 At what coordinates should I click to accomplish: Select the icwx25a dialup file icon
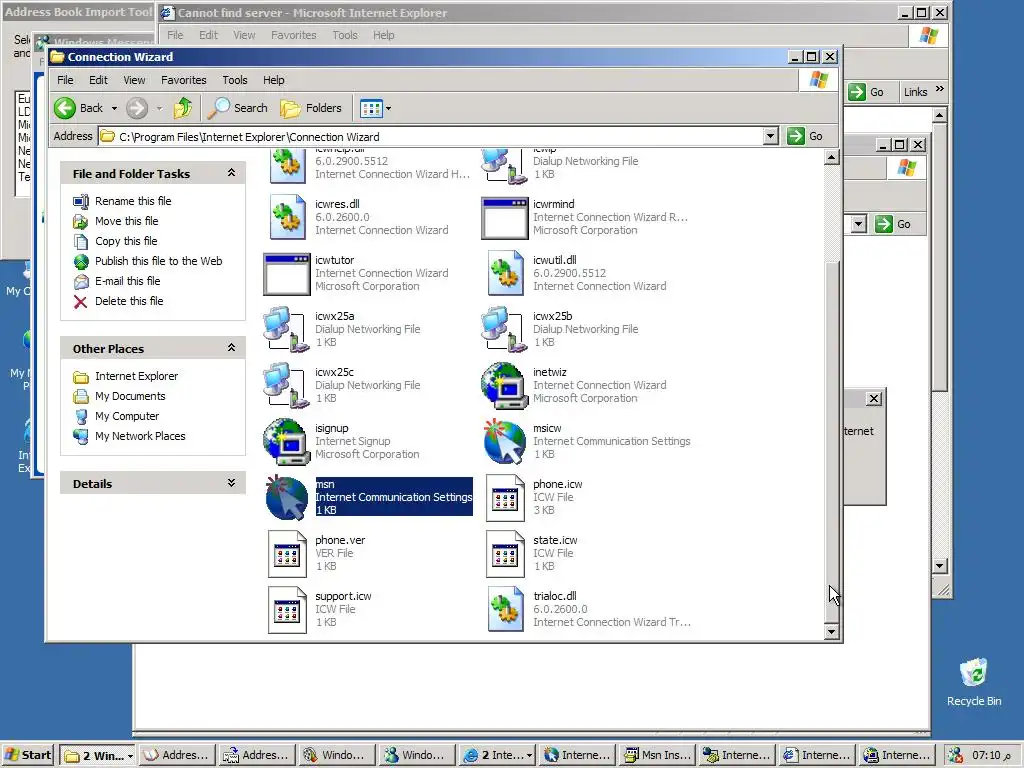click(286, 329)
